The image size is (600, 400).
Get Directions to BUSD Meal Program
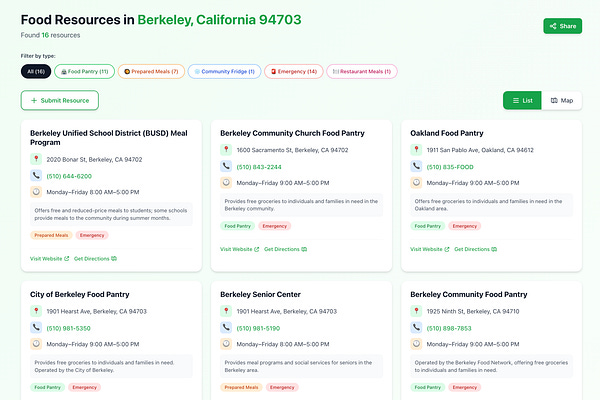95,259
